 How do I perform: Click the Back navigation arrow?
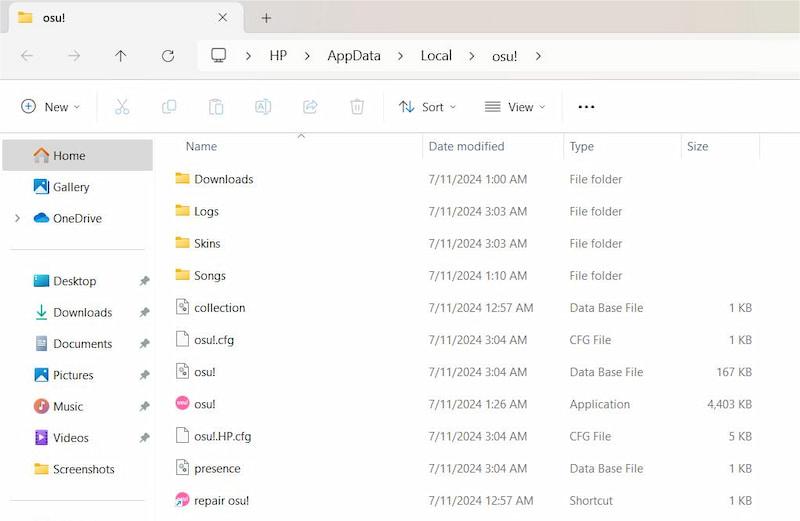click(x=27, y=56)
